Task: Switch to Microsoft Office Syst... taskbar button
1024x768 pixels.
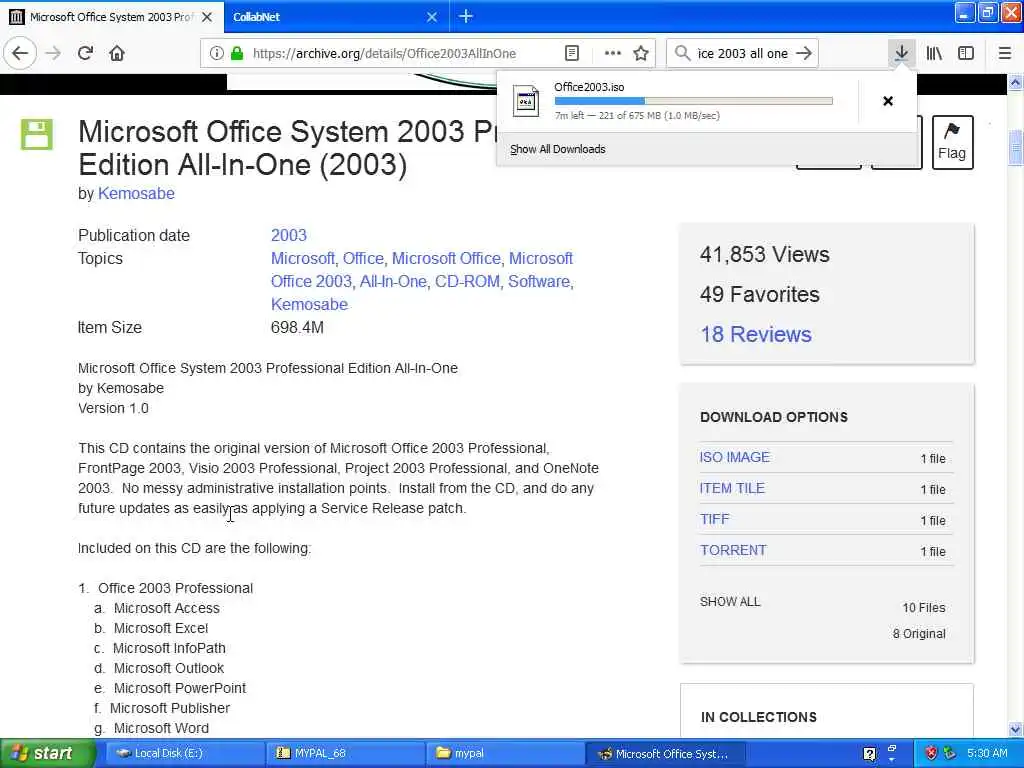Action: [664, 753]
